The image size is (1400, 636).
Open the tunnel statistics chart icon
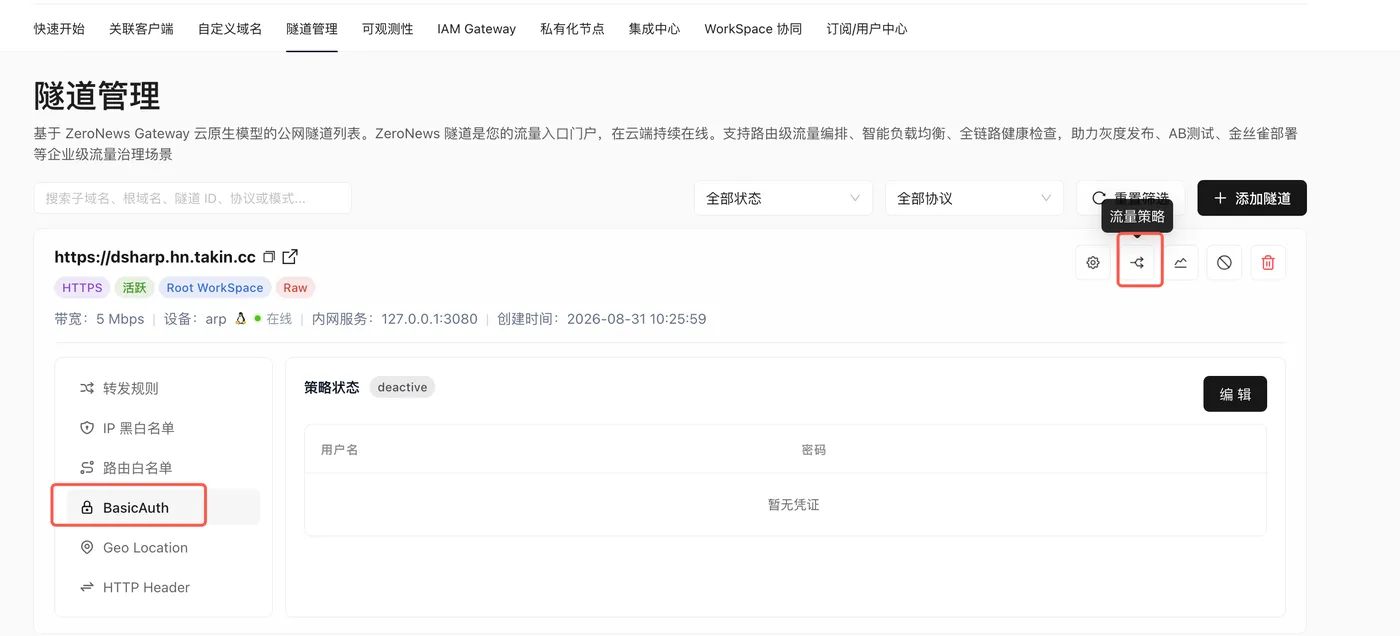pos(1181,263)
